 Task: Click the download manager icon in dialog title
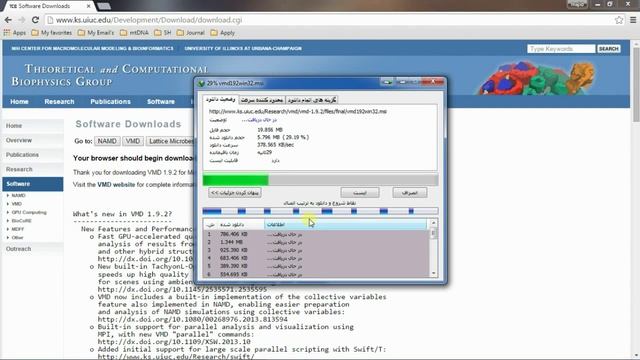coord(201,83)
